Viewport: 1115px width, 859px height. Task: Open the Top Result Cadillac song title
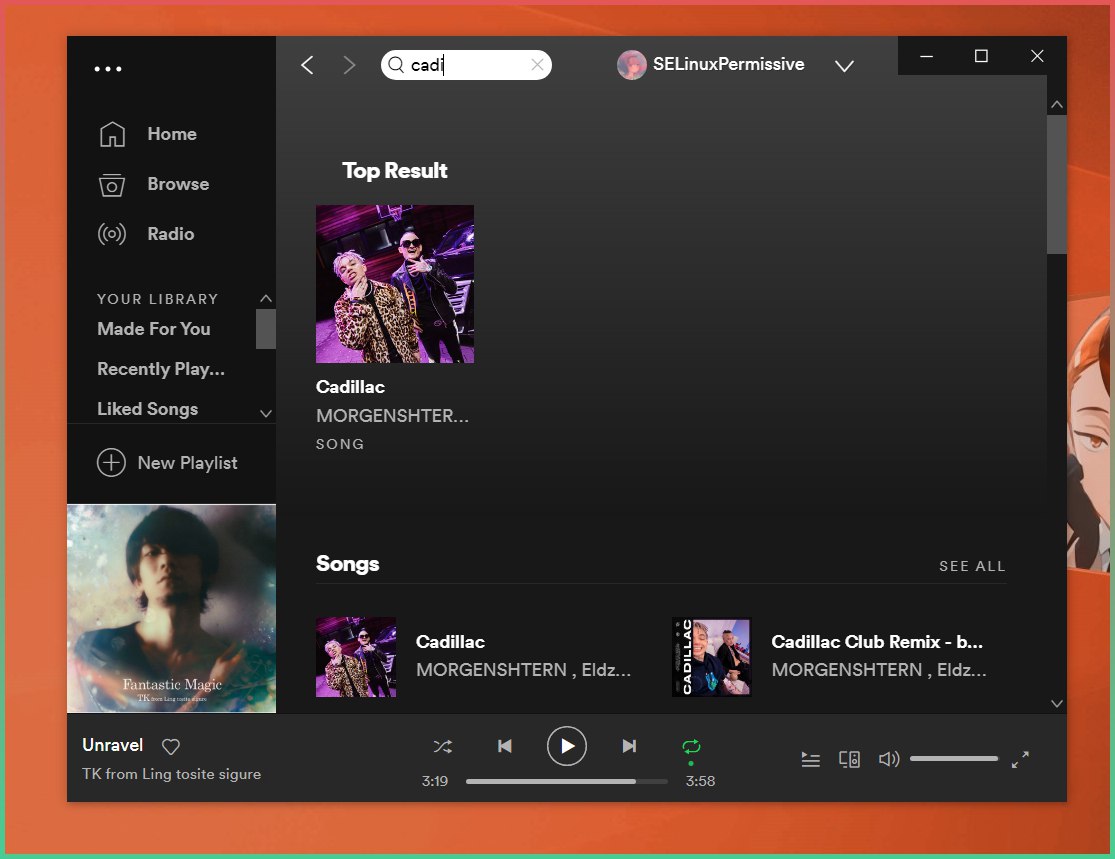[x=351, y=387]
